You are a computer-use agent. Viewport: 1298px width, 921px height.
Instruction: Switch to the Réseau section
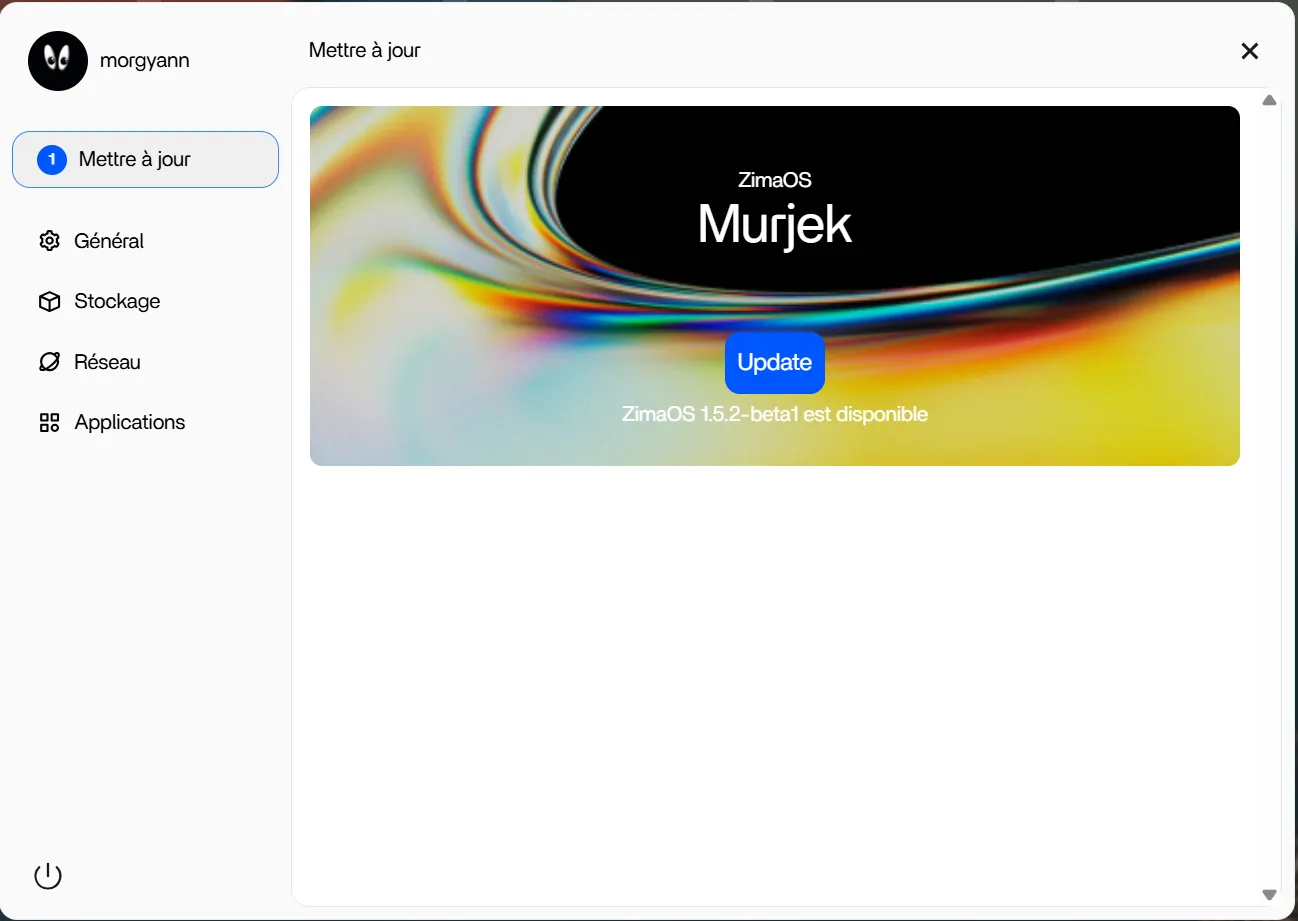(x=107, y=362)
